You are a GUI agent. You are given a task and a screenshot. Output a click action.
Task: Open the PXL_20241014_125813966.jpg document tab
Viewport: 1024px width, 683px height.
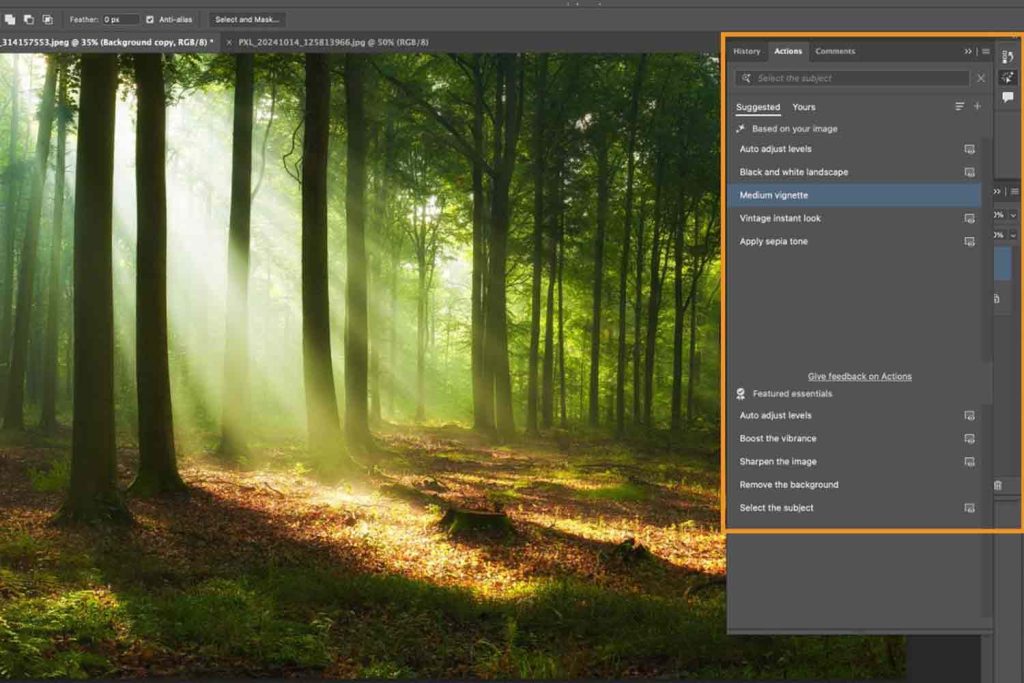333,42
